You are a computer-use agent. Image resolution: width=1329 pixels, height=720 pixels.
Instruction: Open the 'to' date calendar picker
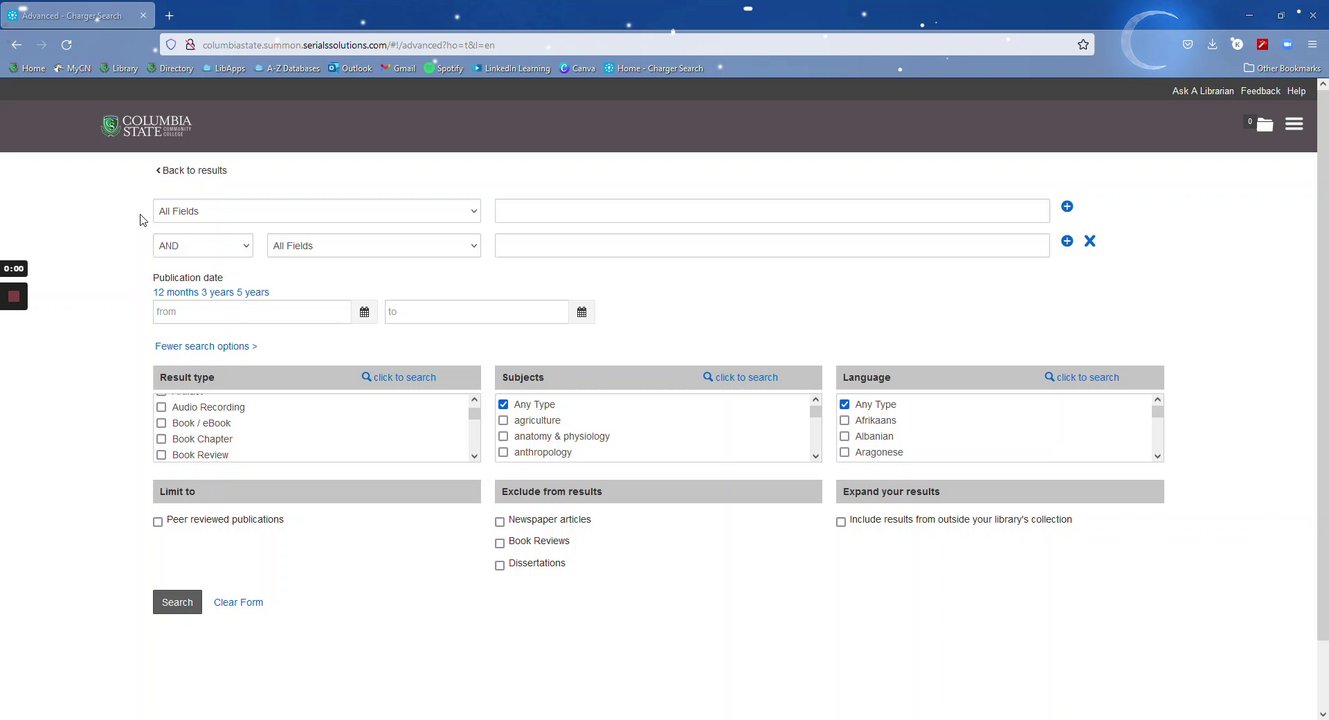click(x=581, y=312)
